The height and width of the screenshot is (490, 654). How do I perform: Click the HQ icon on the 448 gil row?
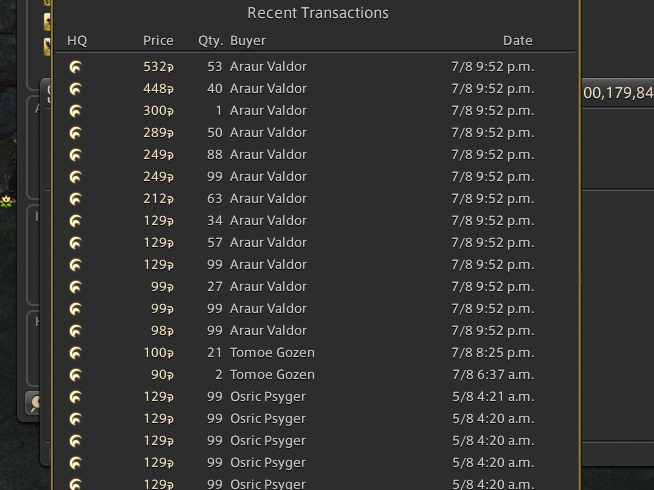[x=75, y=89]
